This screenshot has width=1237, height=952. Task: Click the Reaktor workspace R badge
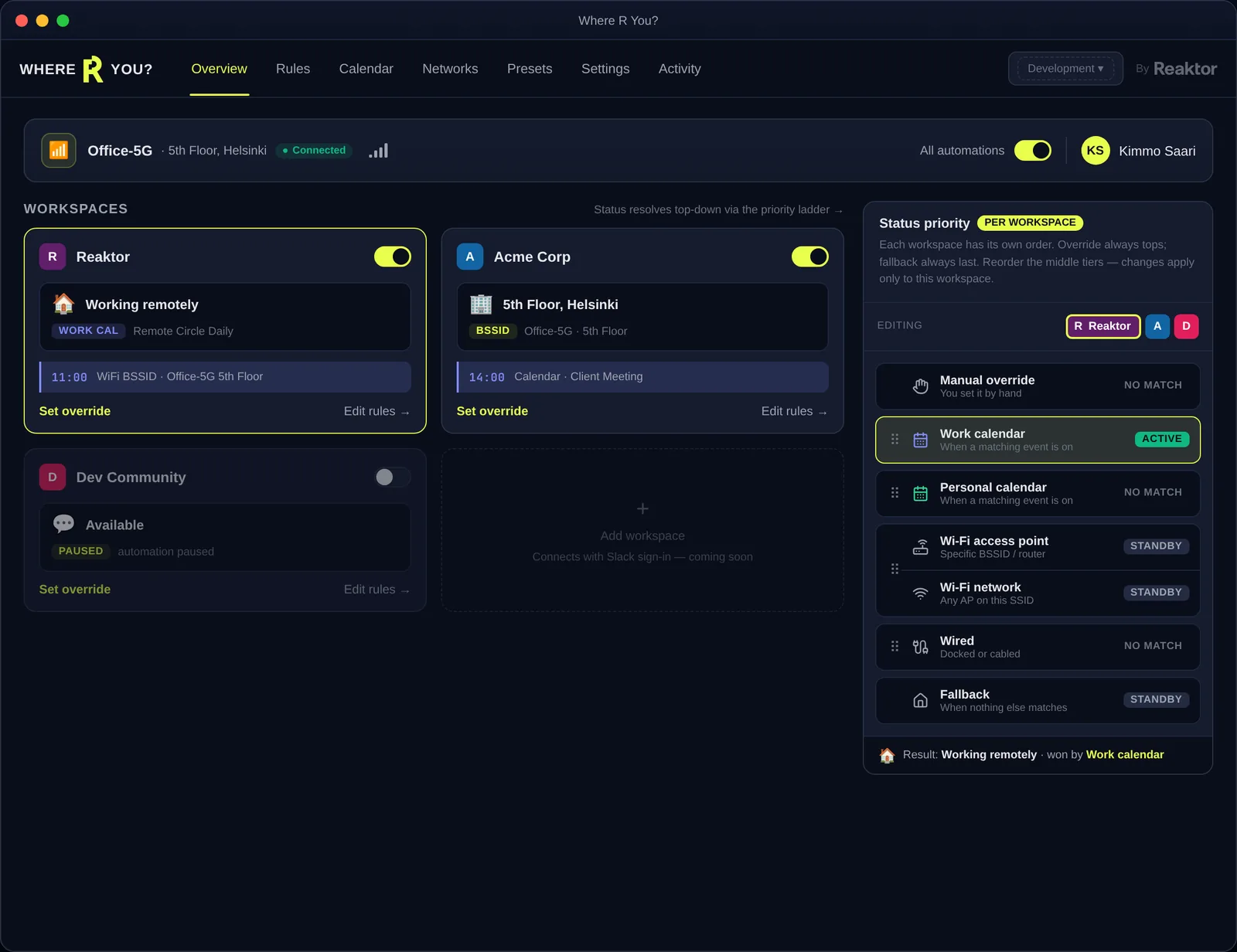point(53,257)
